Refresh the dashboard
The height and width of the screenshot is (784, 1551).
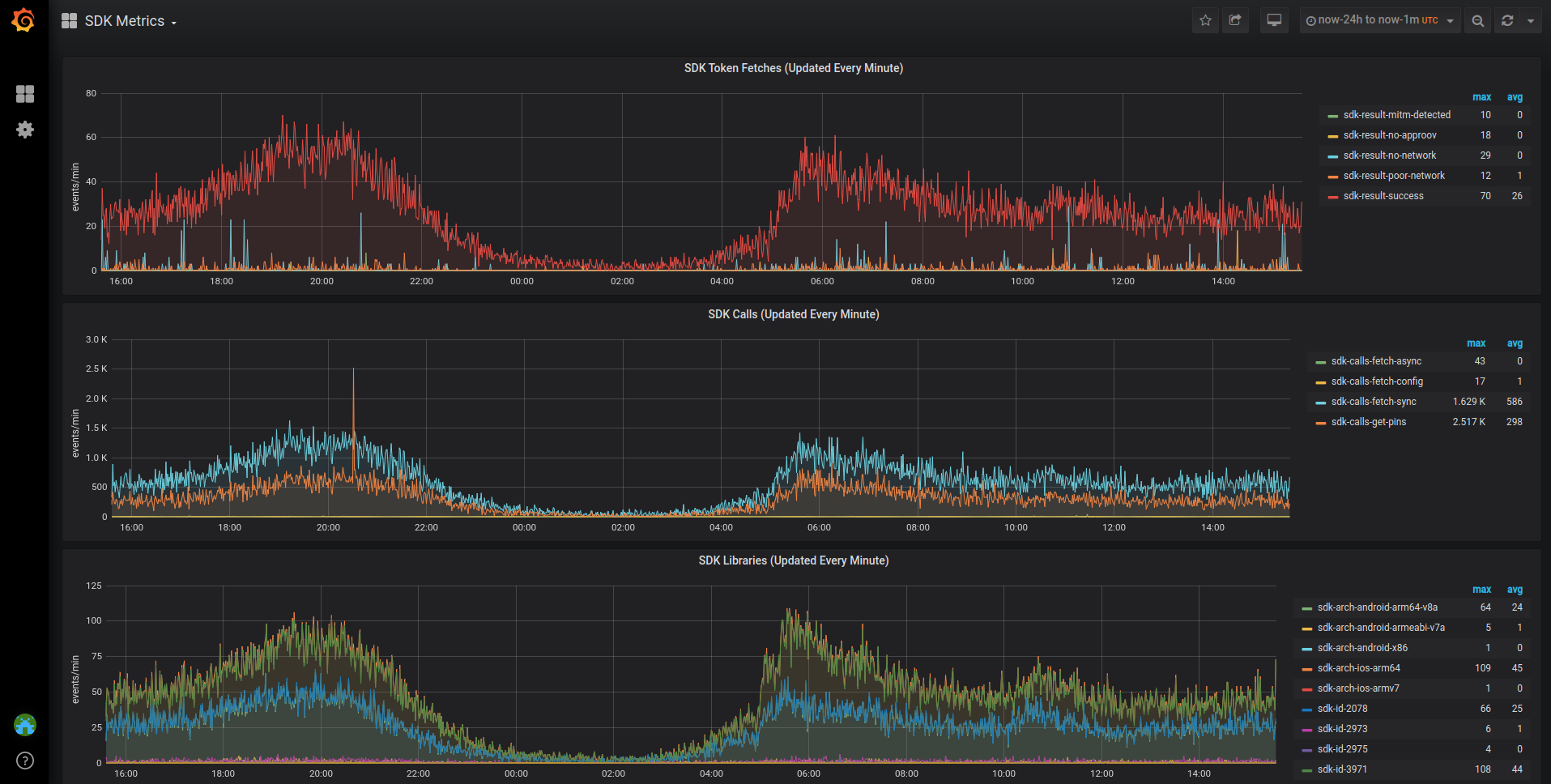1506,20
